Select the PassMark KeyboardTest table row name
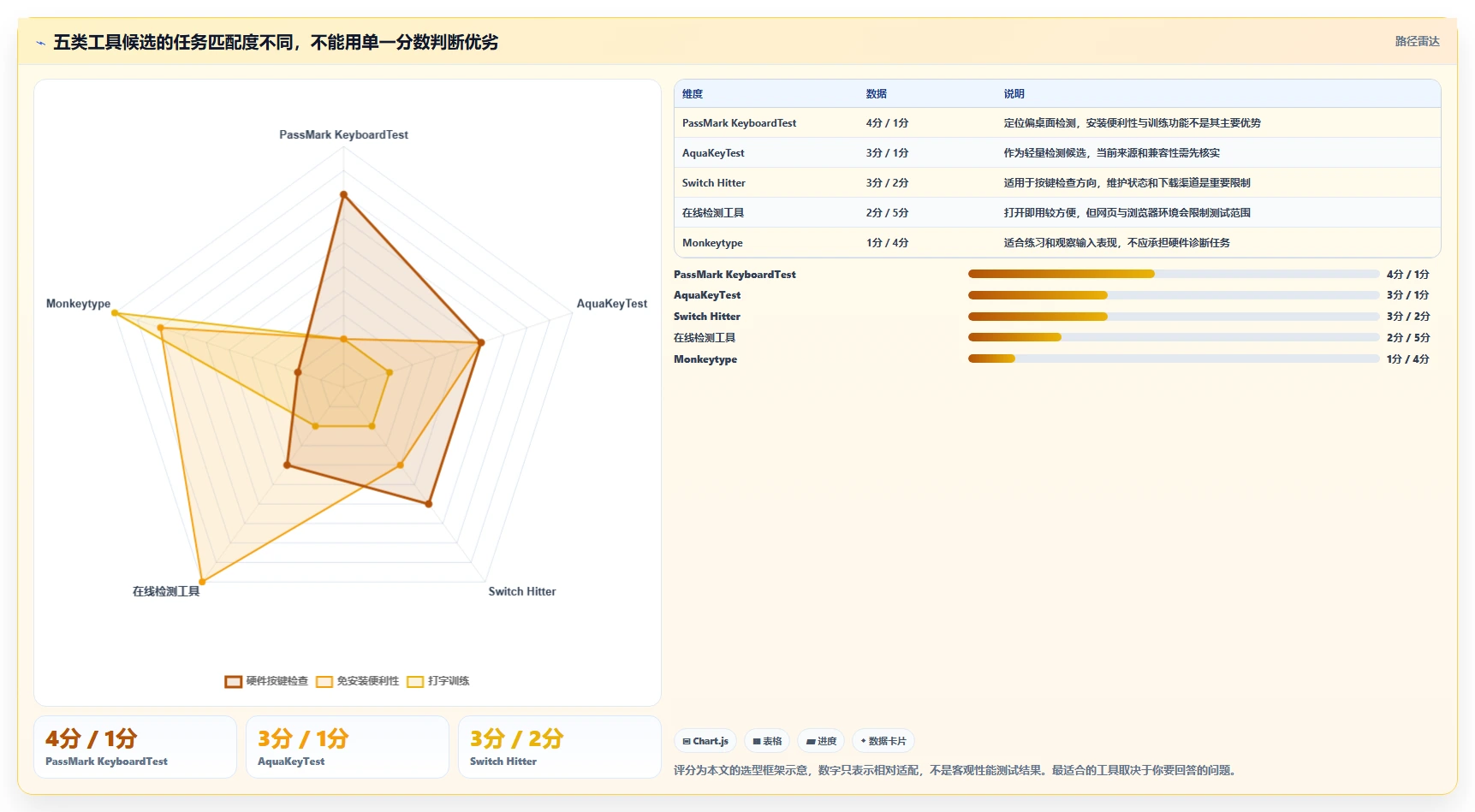The image size is (1475, 812). point(740,123)
